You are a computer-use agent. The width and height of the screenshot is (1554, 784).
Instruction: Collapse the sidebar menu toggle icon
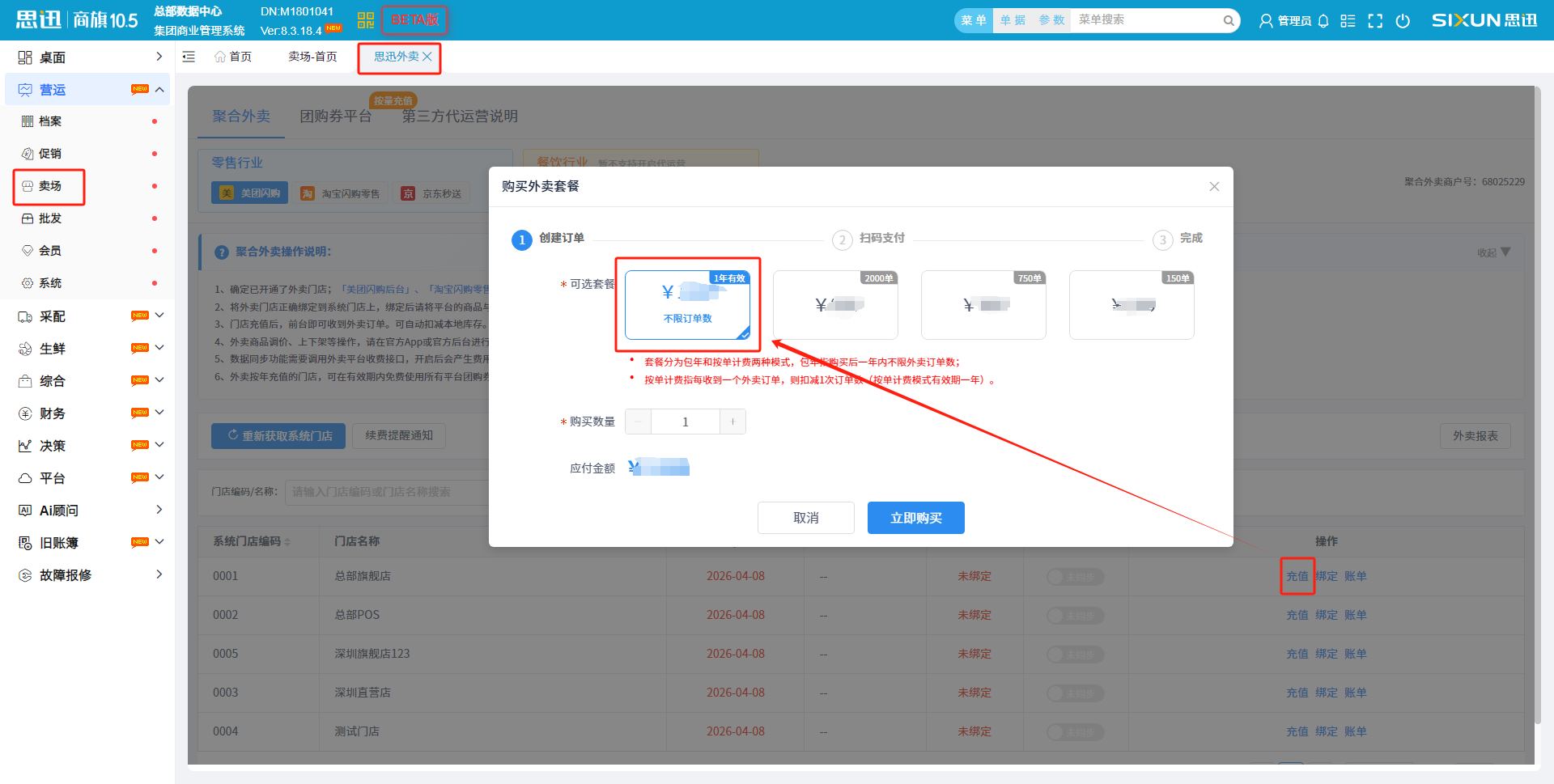(x=189, y=57)
